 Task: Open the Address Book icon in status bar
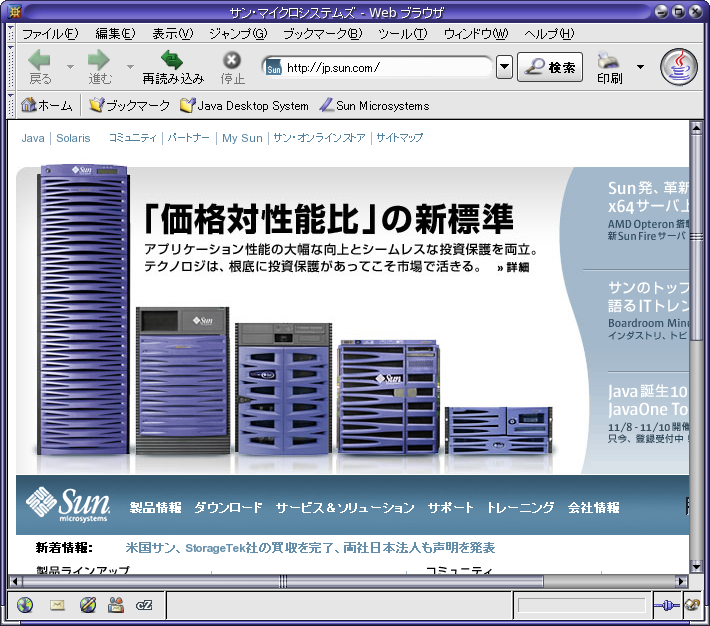(116, 605)
